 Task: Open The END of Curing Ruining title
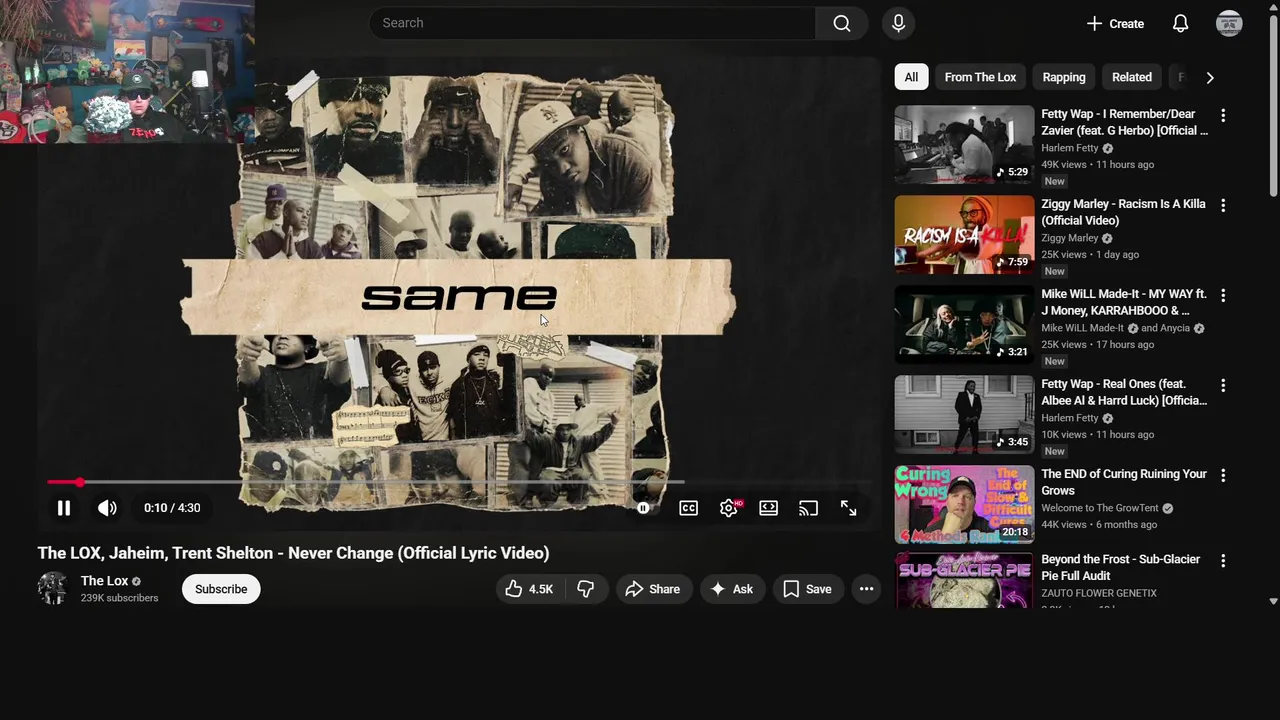point(1124,482)
